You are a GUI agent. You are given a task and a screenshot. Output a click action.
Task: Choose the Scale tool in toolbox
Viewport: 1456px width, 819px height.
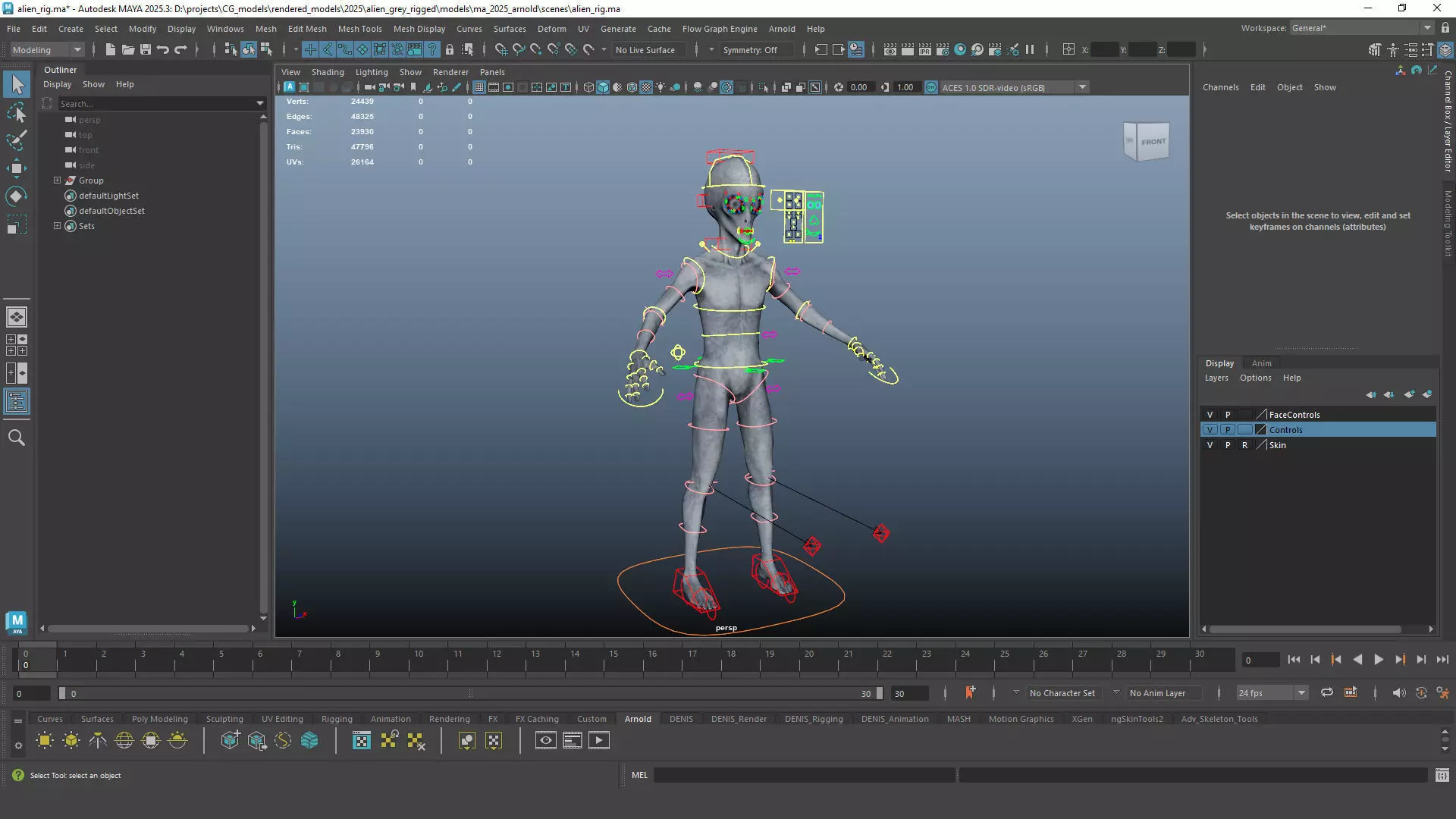pyautogui.click(x=17, y=225)
